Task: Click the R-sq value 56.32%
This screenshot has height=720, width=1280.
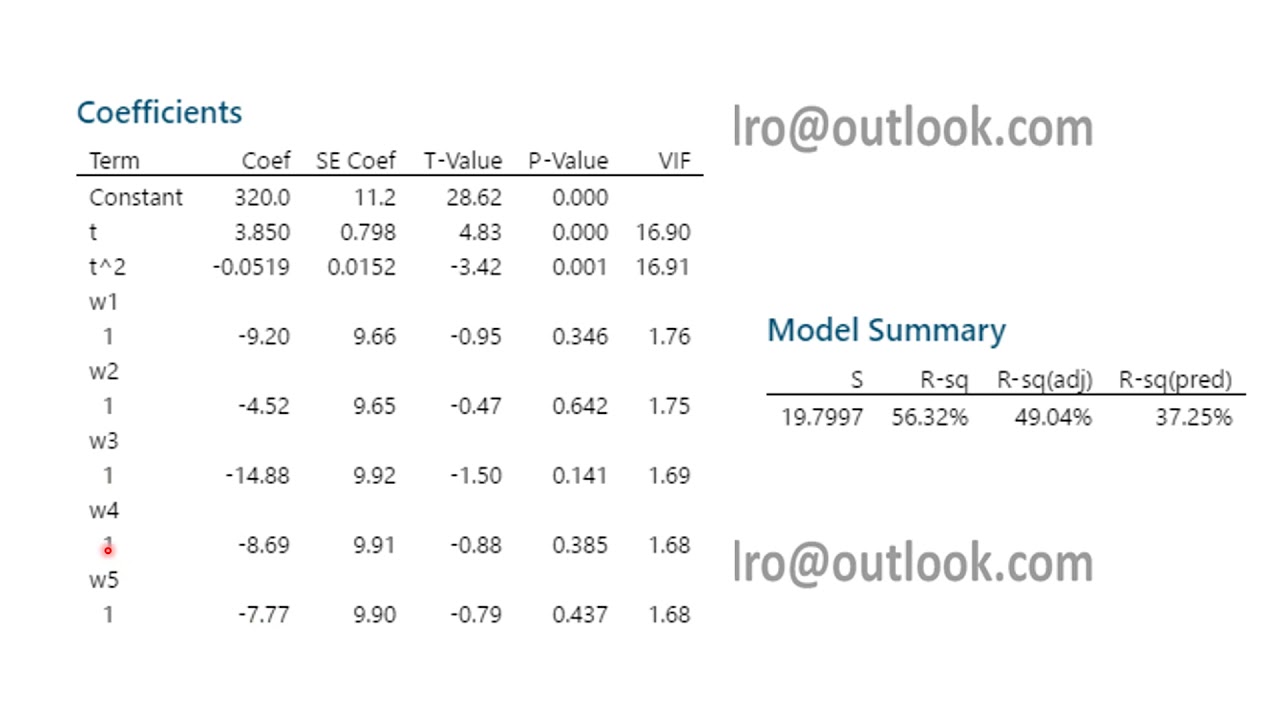Action: coord(930,417)
